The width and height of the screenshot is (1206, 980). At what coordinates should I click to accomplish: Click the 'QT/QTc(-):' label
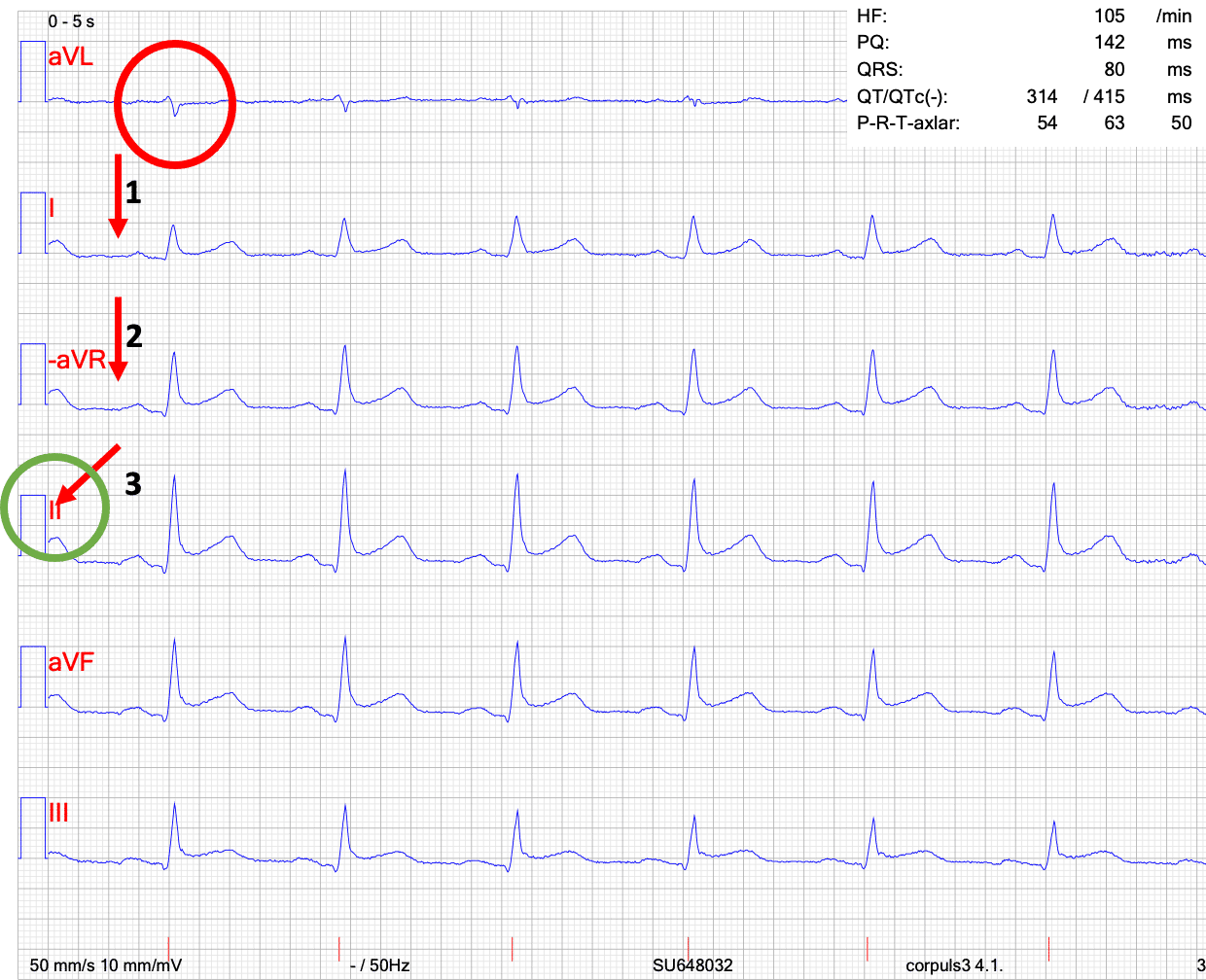pyautogui.click(x=902, y=96)
